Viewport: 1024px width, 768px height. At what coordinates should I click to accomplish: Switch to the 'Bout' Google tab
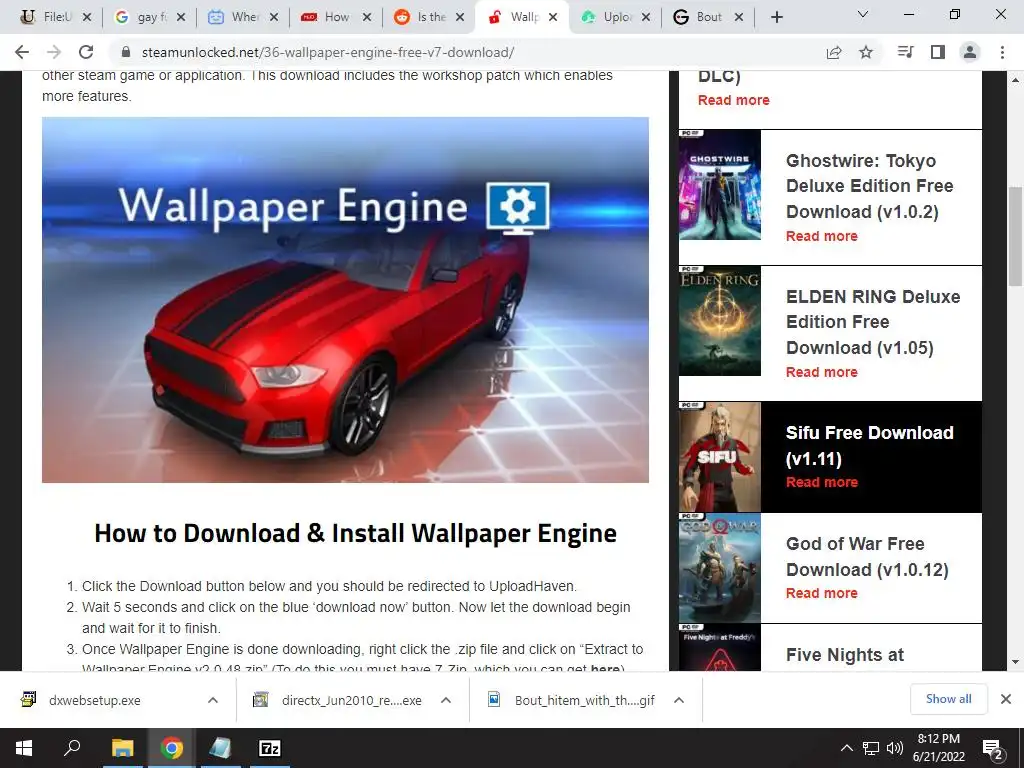(x=709, y=17)
